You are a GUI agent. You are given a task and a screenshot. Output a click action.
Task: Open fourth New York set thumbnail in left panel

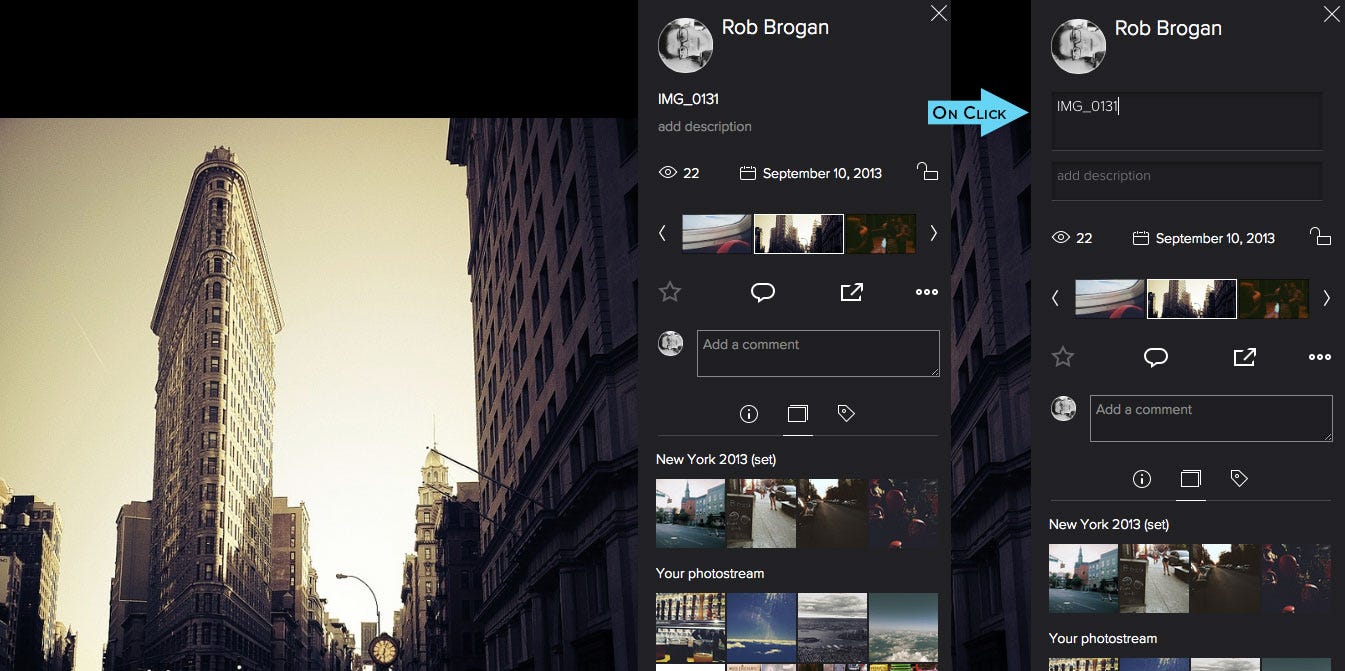click(x=904, y=513)
